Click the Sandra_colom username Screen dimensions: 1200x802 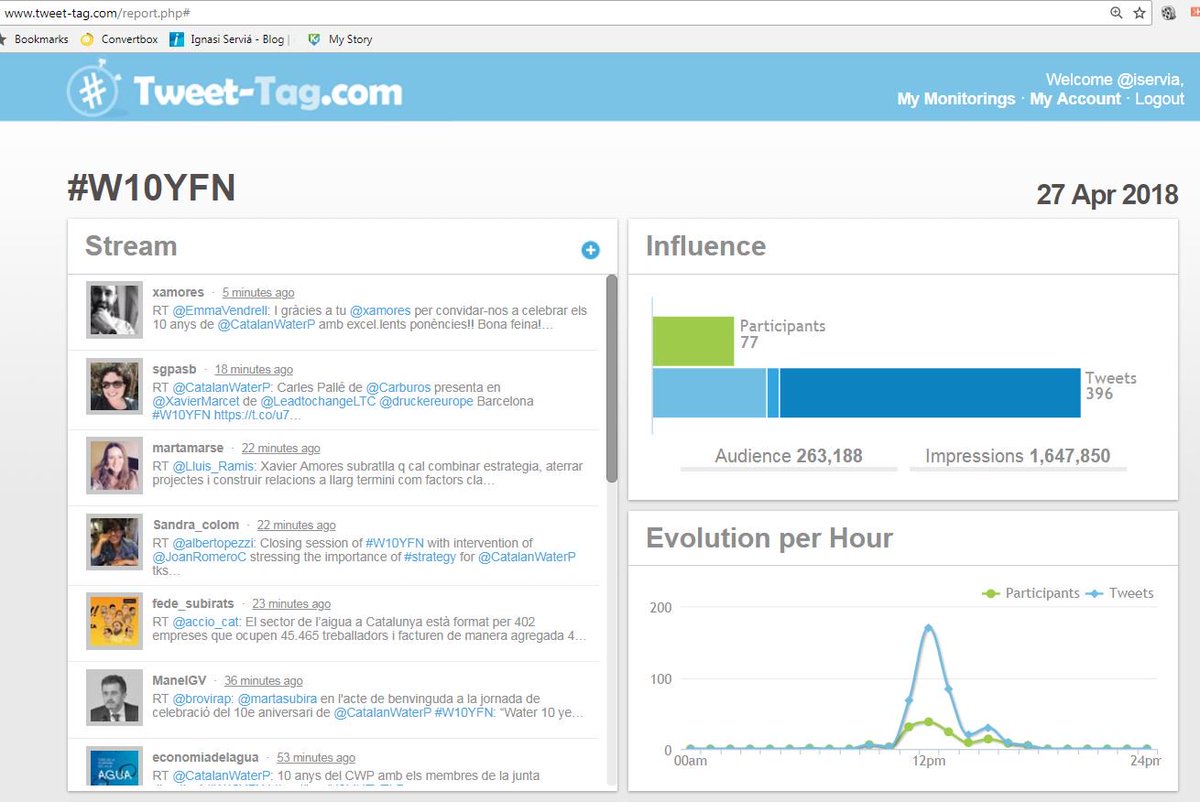196,524
